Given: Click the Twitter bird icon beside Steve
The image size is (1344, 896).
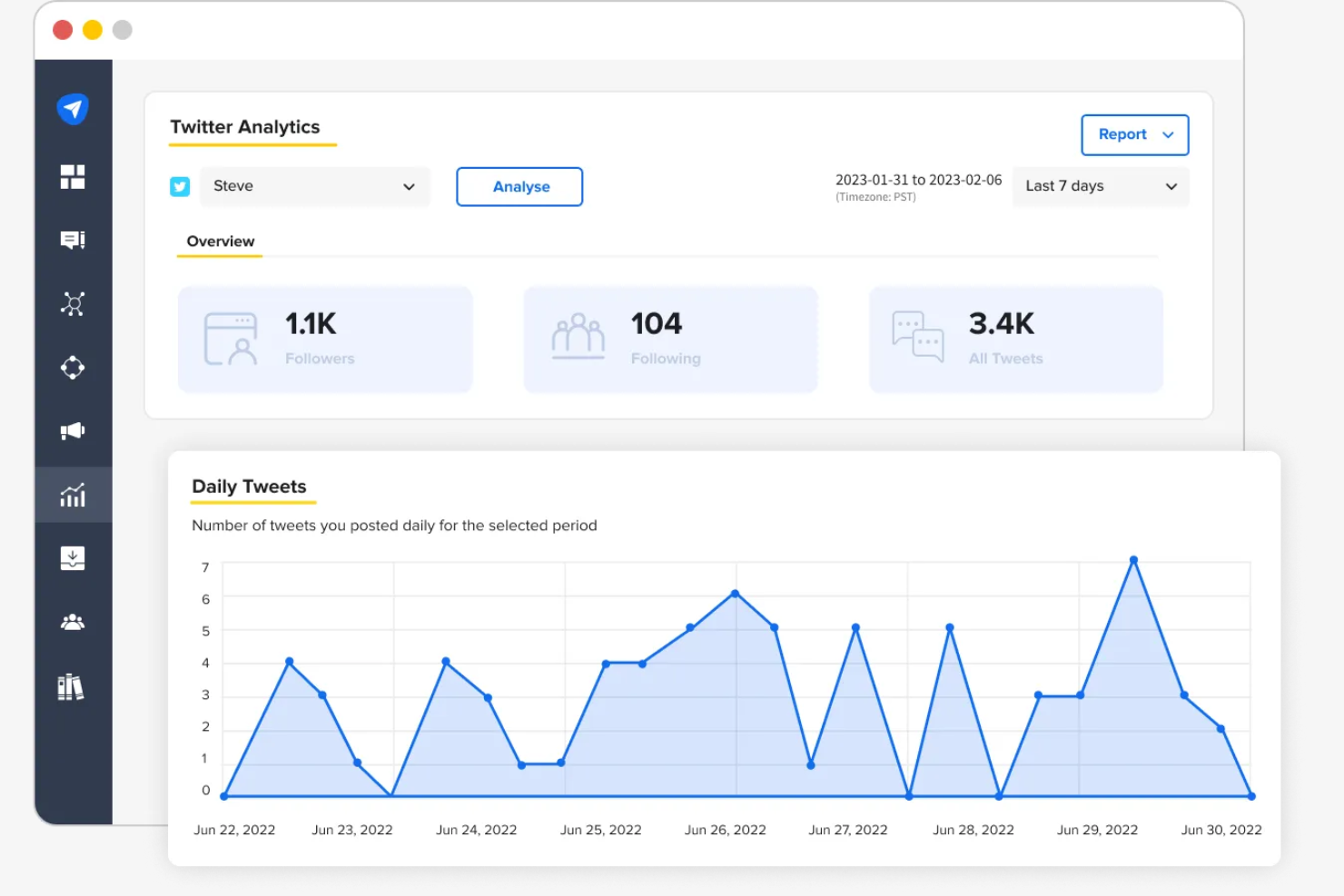Looking at the screenshot, I should point(180,186).
